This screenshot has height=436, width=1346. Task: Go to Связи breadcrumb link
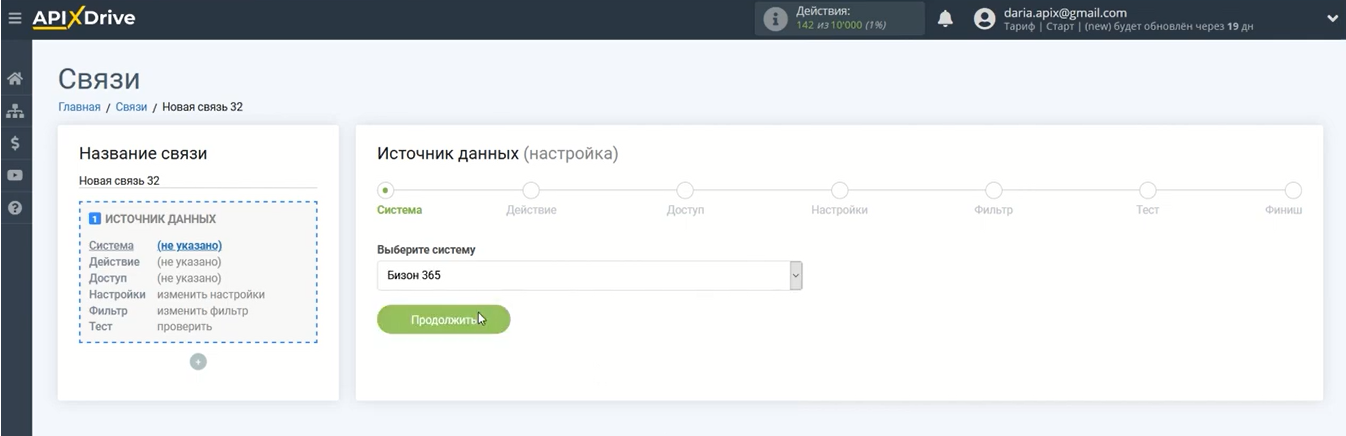[131, 107]
